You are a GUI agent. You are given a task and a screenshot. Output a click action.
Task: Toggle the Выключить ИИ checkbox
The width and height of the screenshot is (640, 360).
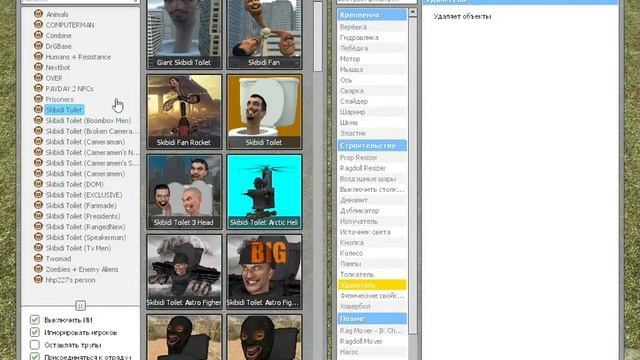(35, 320)
